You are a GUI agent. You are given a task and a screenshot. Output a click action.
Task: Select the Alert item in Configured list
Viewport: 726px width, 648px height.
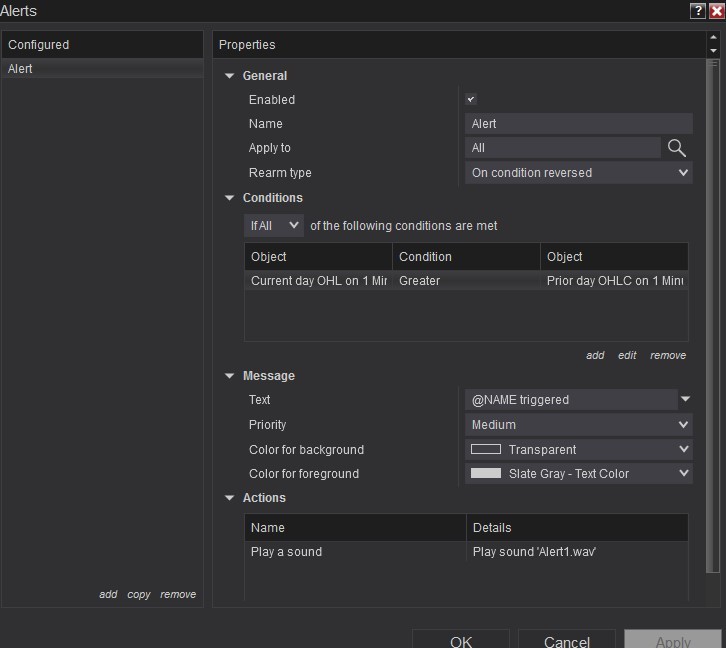(102, 69)
